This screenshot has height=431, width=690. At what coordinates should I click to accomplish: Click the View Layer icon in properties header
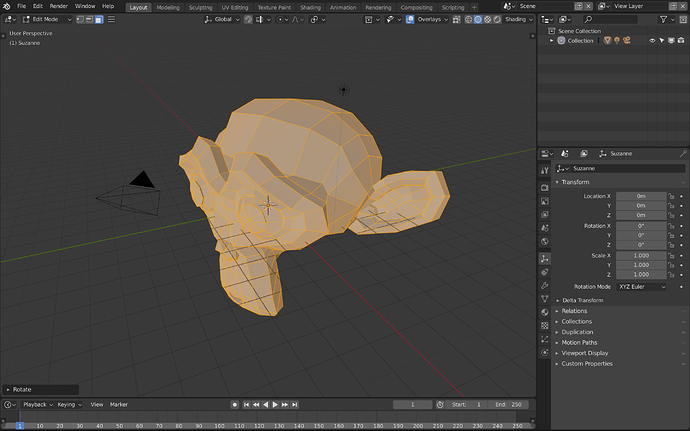584,154
